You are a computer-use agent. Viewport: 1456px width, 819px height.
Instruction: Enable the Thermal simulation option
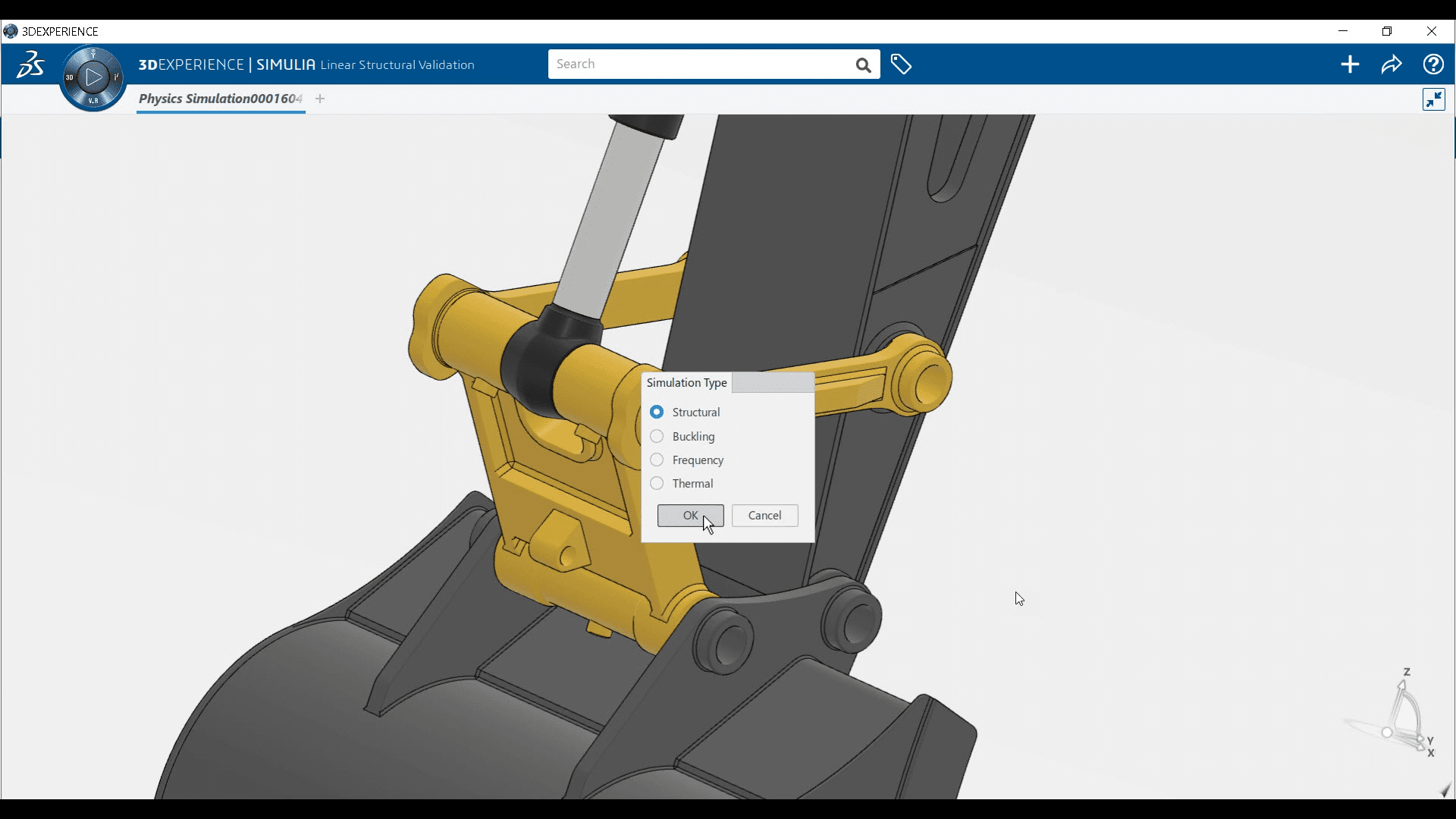tap(657, 483)
